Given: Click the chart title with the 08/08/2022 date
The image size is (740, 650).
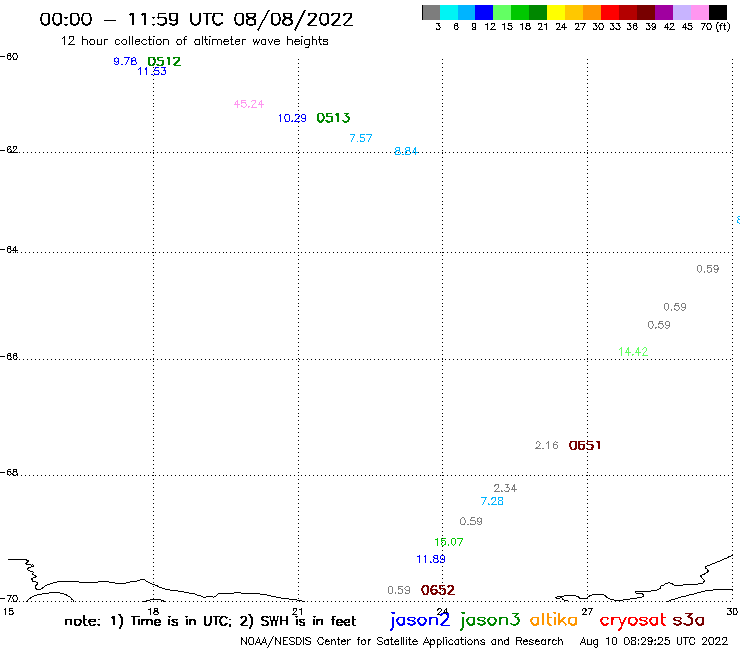Looking at the screenshot, I should [196, 19].
